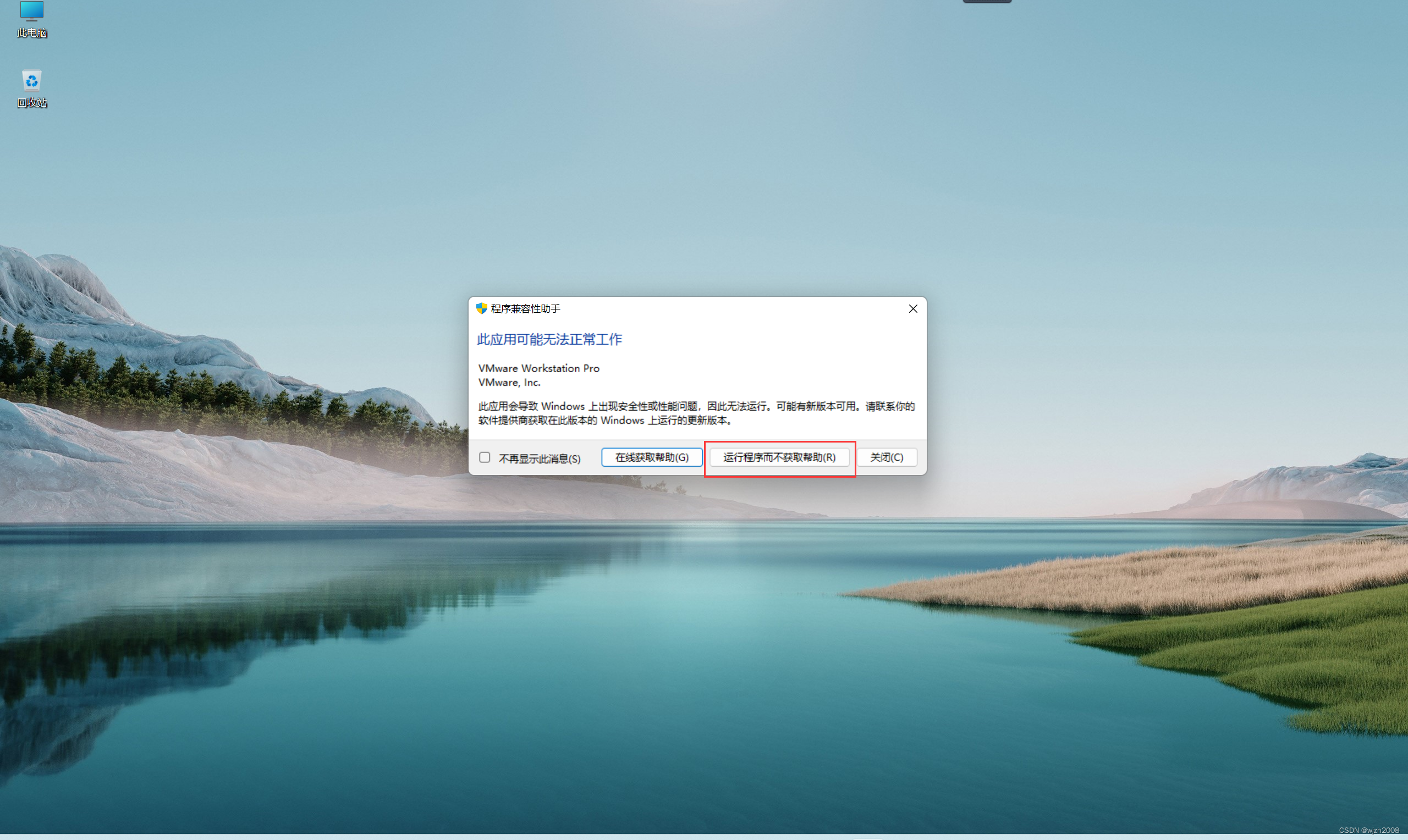Viewport: 1408px width, 840px height.
Task: Check the box to hide this message permanently
Action: (x=485, y=457)
